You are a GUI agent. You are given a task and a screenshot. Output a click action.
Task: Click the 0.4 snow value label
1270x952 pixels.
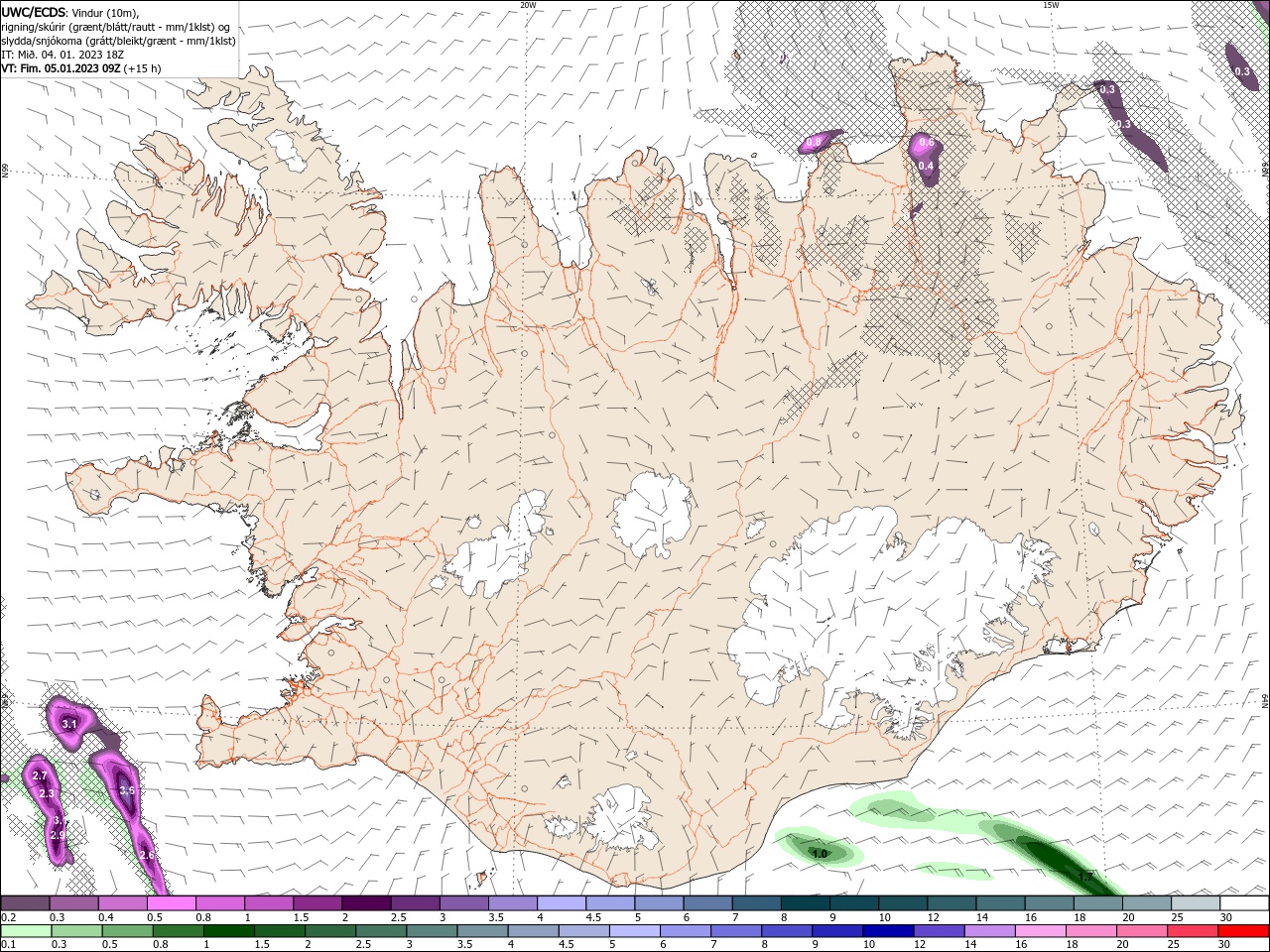coord(926,166)
